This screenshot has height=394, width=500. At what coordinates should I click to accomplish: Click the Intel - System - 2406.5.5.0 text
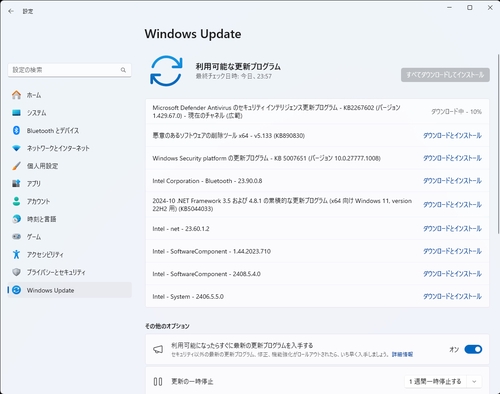tap(188, 296)
